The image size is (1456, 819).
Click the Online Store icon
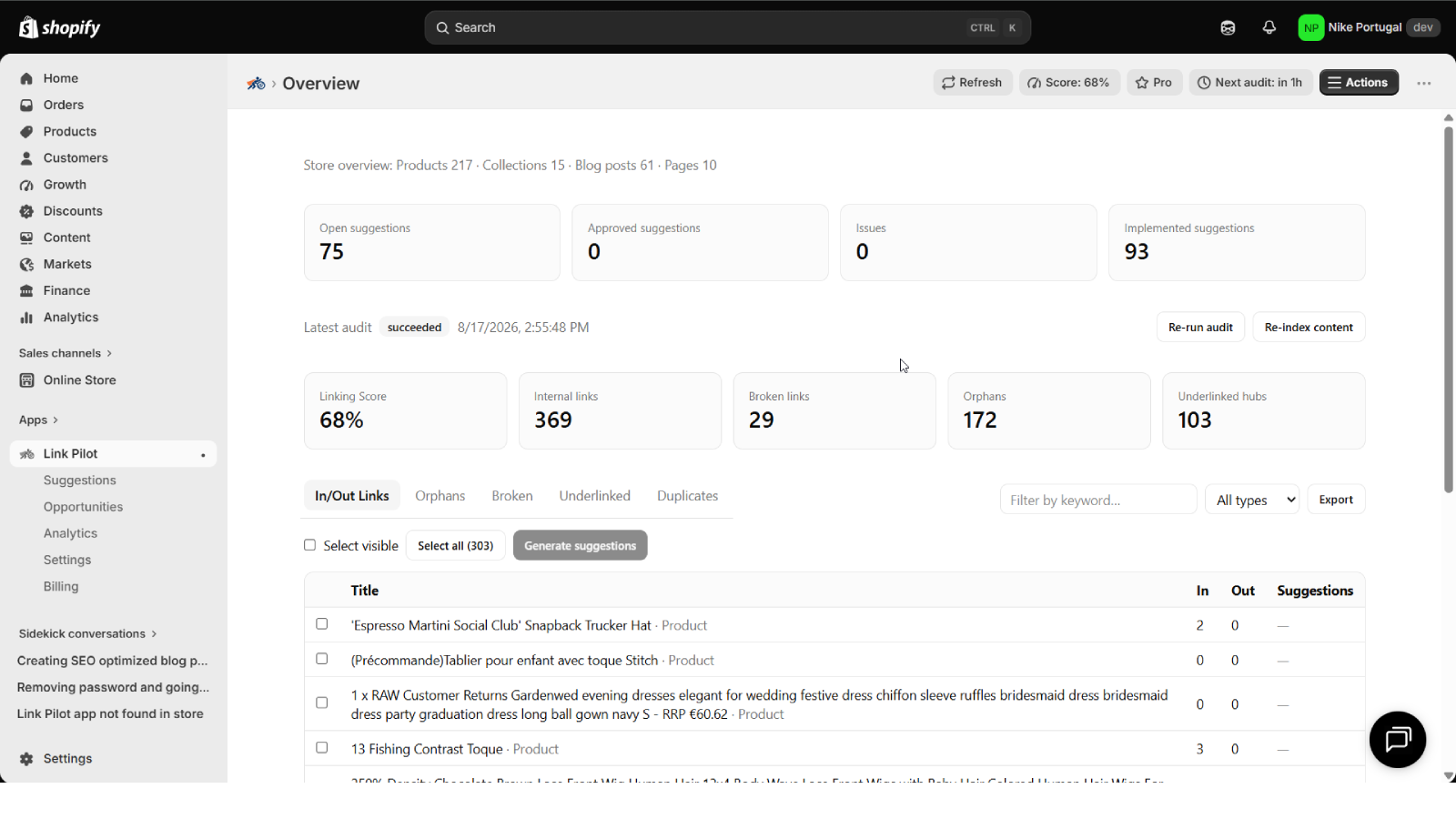tap(26, 380)
